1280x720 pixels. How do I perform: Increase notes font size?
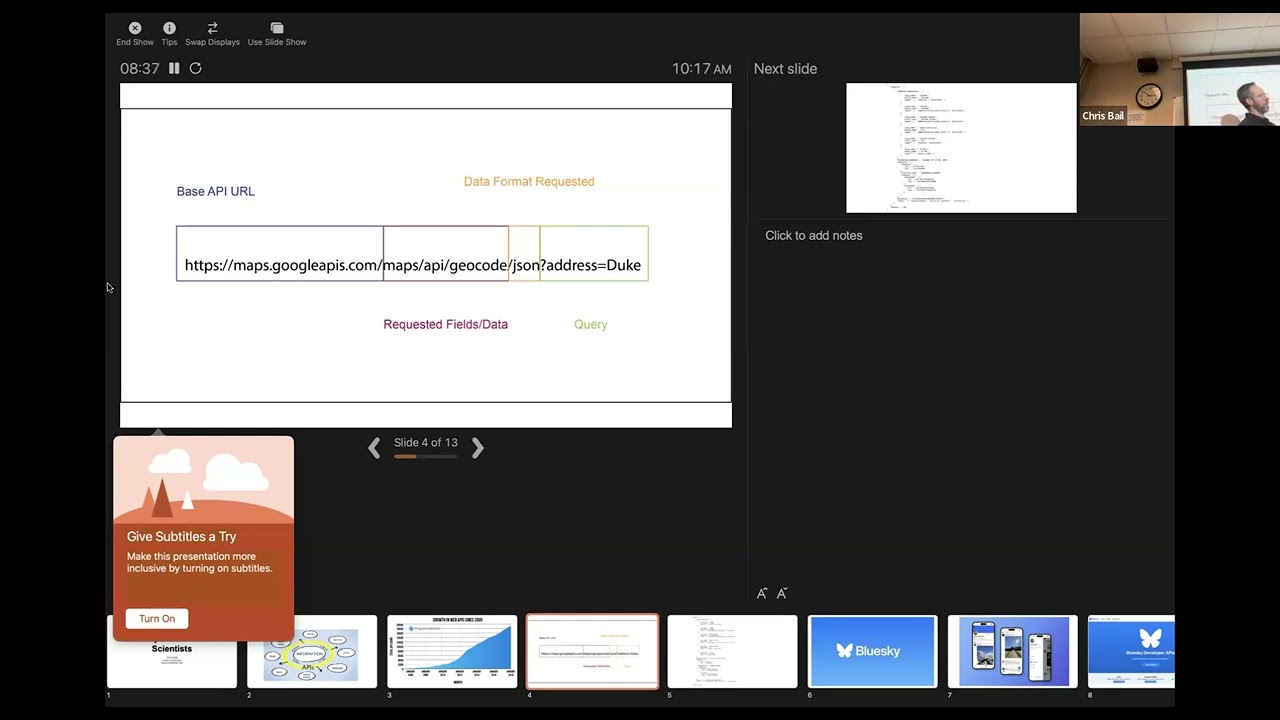coord(762,593)
